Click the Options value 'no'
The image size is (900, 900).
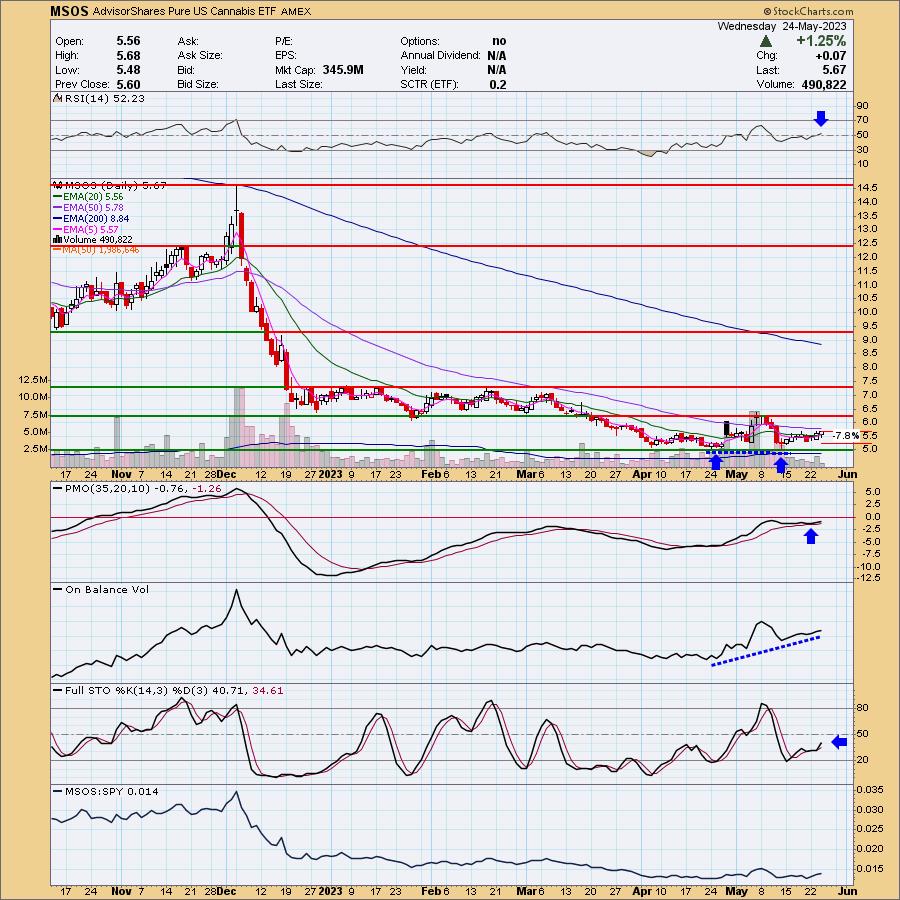[499, 41]
